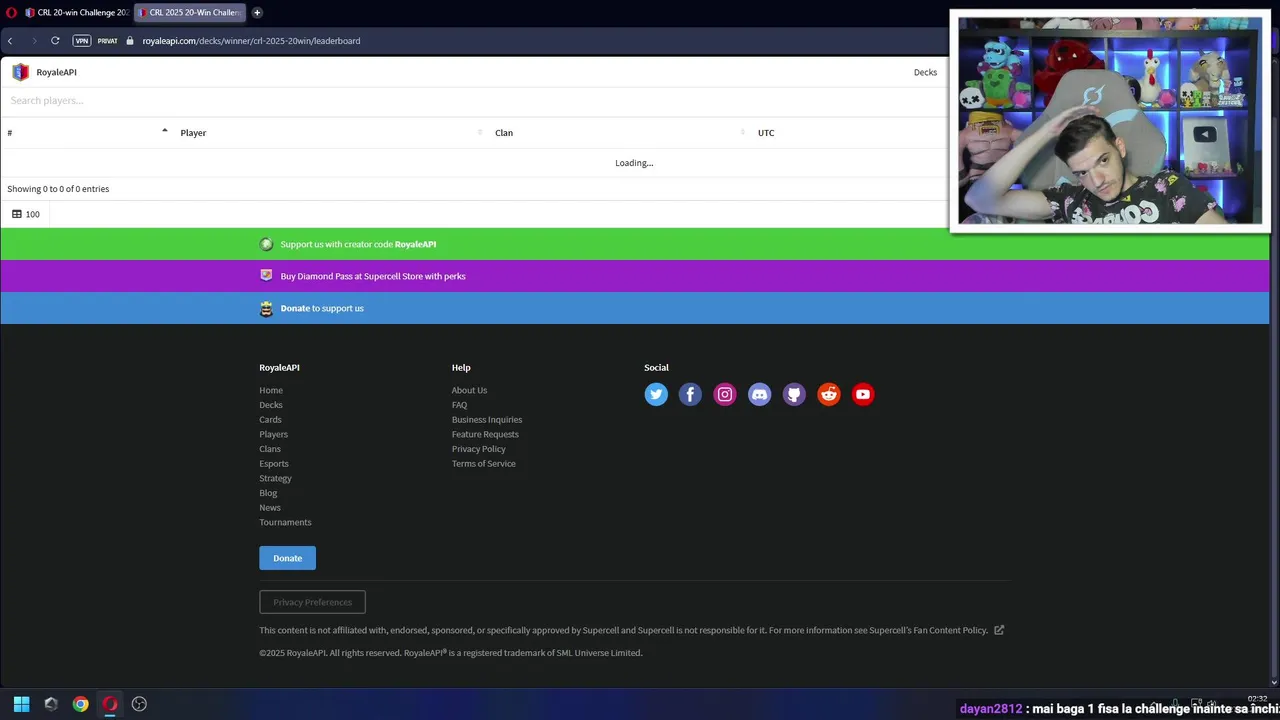The image size is (1280, 720).
Task: Open the YouTube social icon
Action: click(863, 394)
